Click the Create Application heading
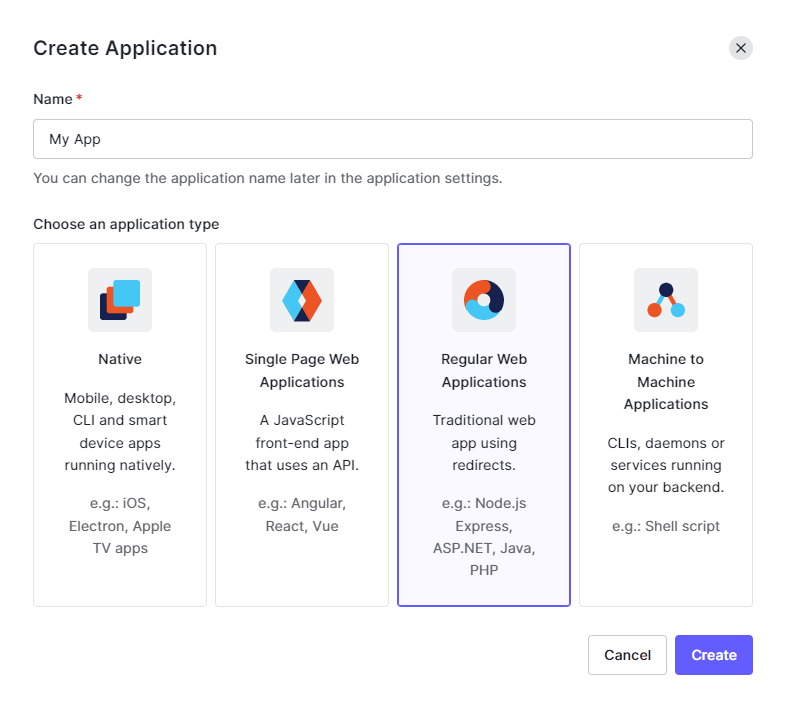 tap(125, 48)
